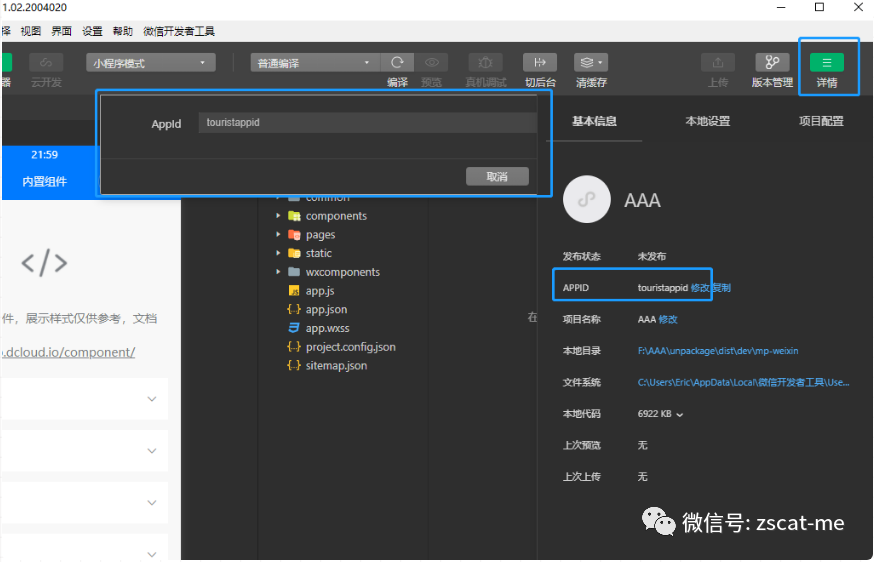Viewport: 874px width, 562px height.
Task: Click the code brackets </> icon in simulator
Action: click(44, 263)
